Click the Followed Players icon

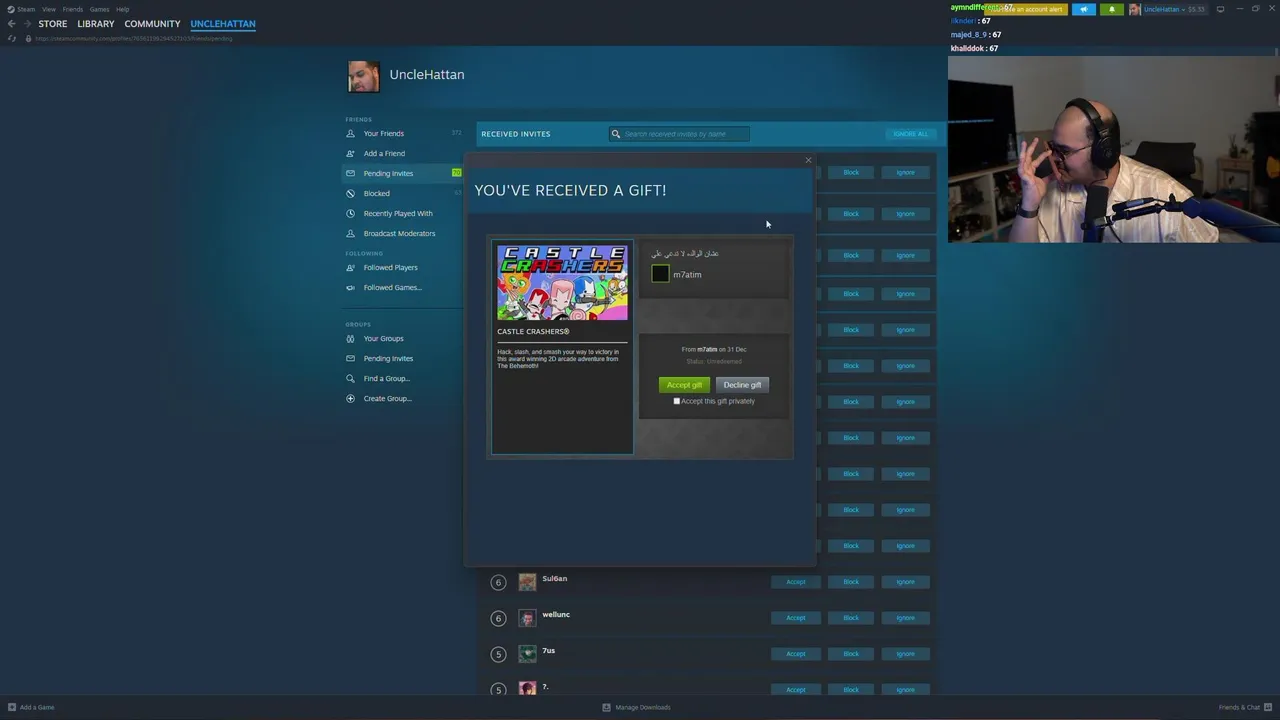coord(350,267)
